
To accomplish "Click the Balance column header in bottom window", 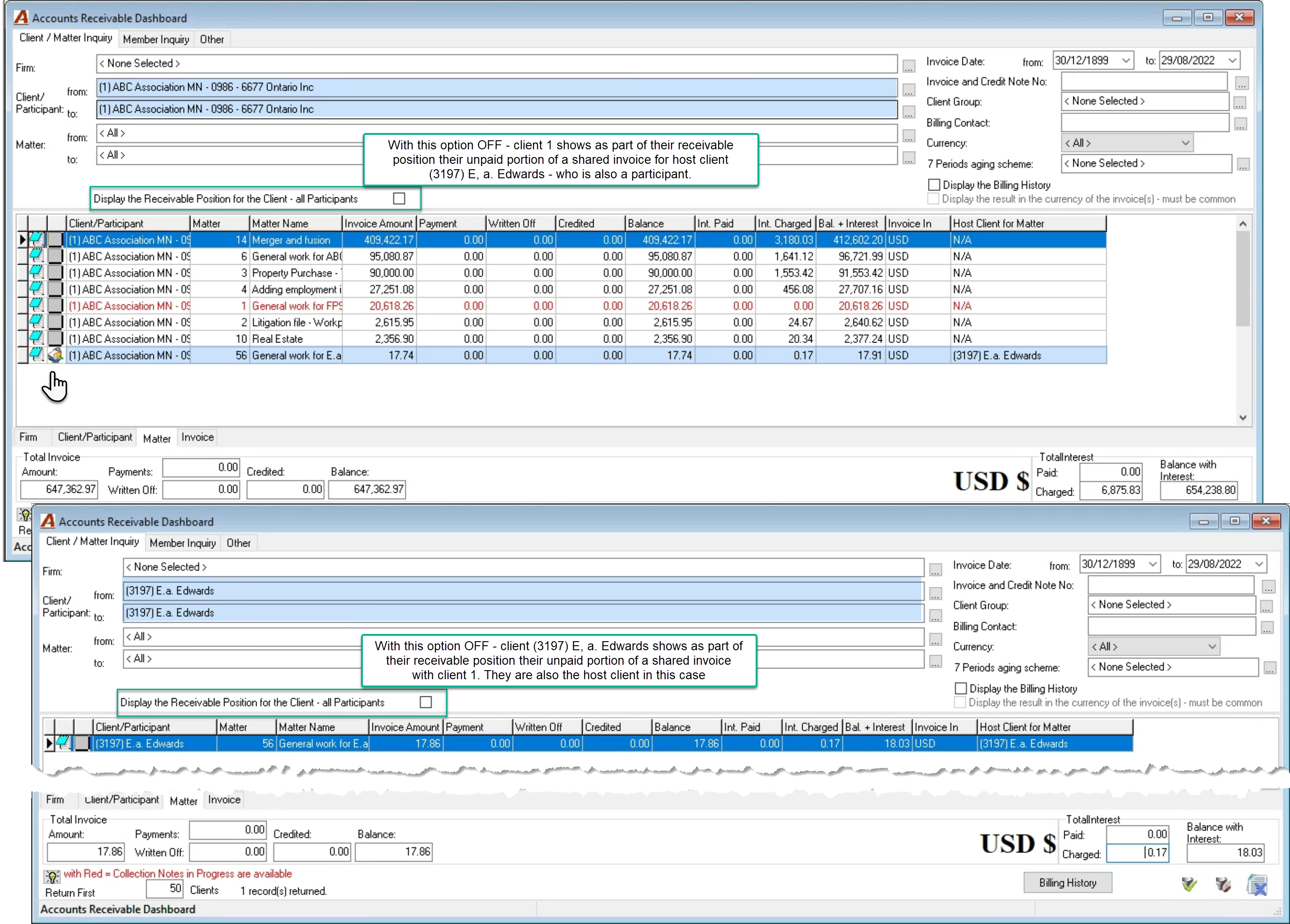I will tap(686, 727).
